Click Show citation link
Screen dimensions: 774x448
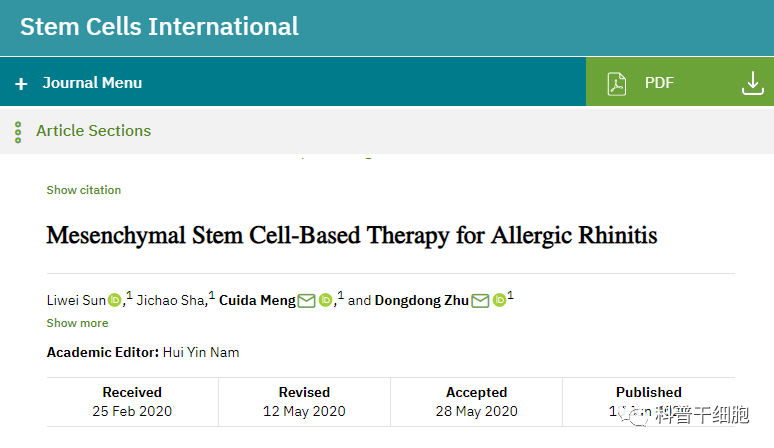click(x=84, y=190)
